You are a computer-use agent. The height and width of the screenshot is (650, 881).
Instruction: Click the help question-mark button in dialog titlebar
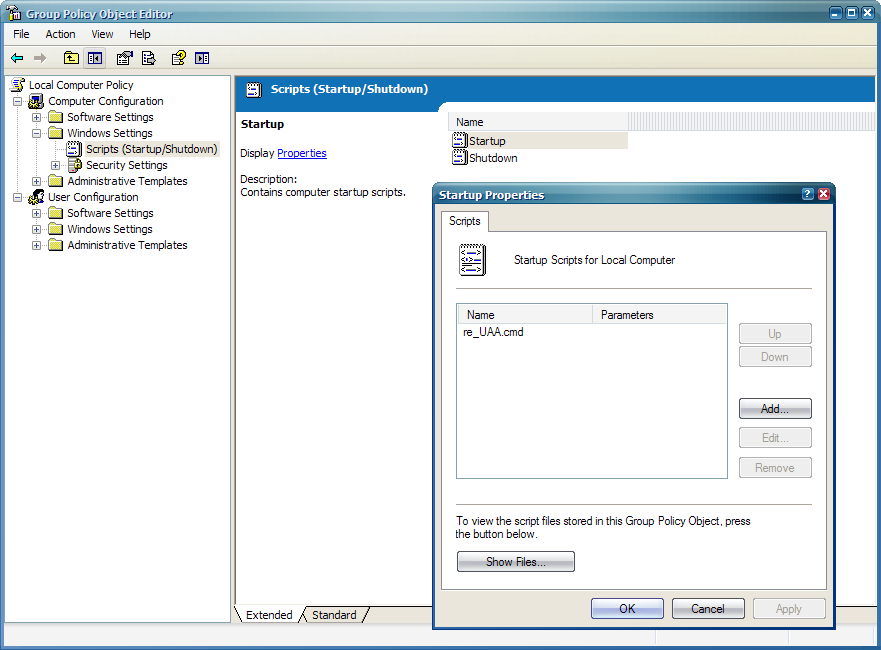pyautogui.click(x=807, y=194)
